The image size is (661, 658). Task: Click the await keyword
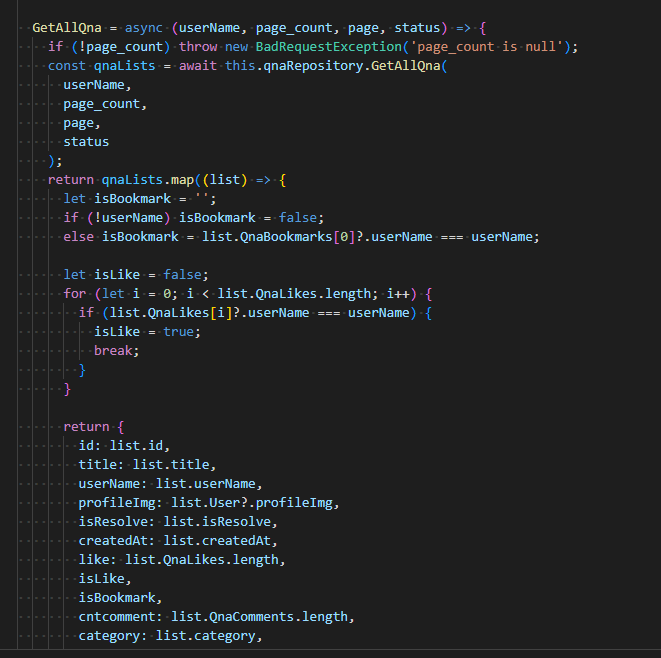198,66
